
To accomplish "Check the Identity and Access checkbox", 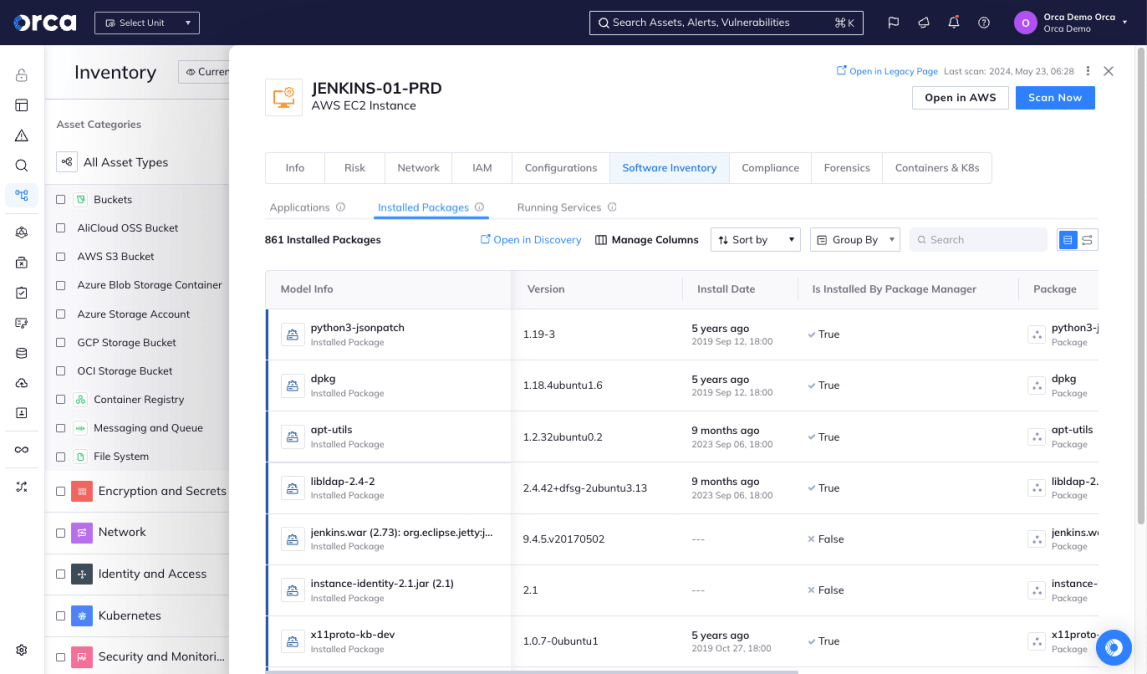I will click(x=61, y=574).
